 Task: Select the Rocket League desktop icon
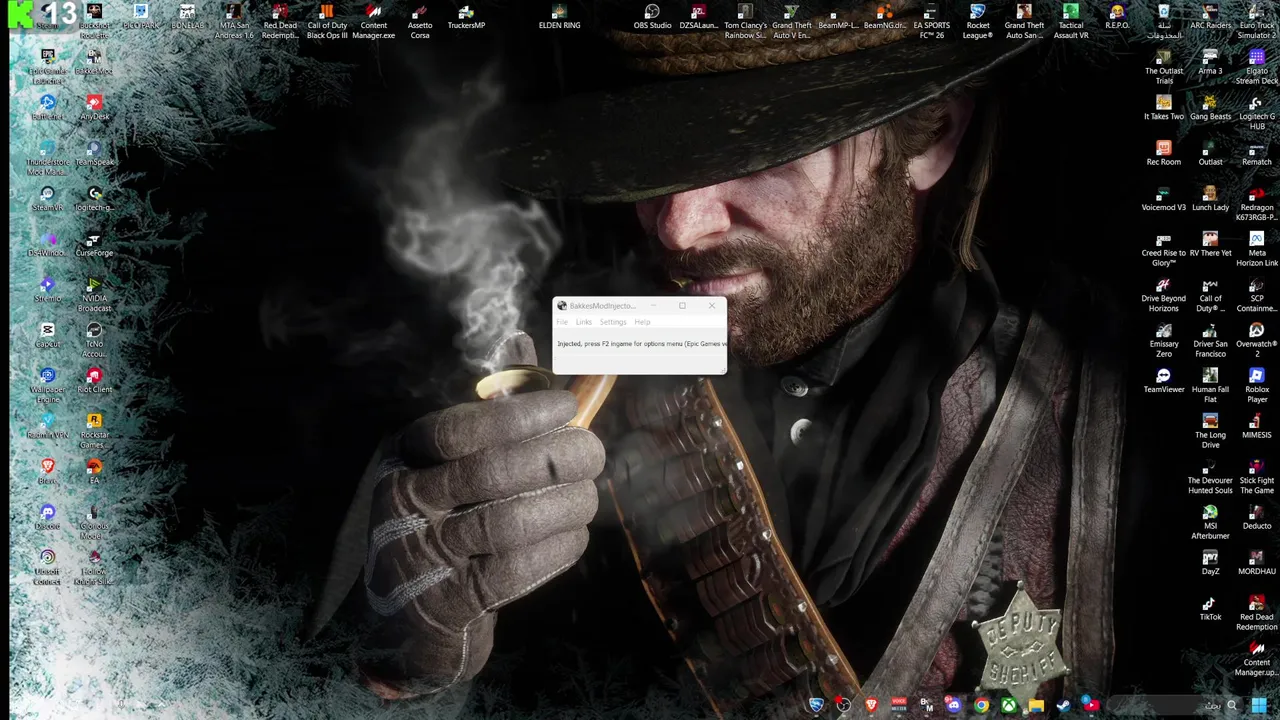coord(978,21)
